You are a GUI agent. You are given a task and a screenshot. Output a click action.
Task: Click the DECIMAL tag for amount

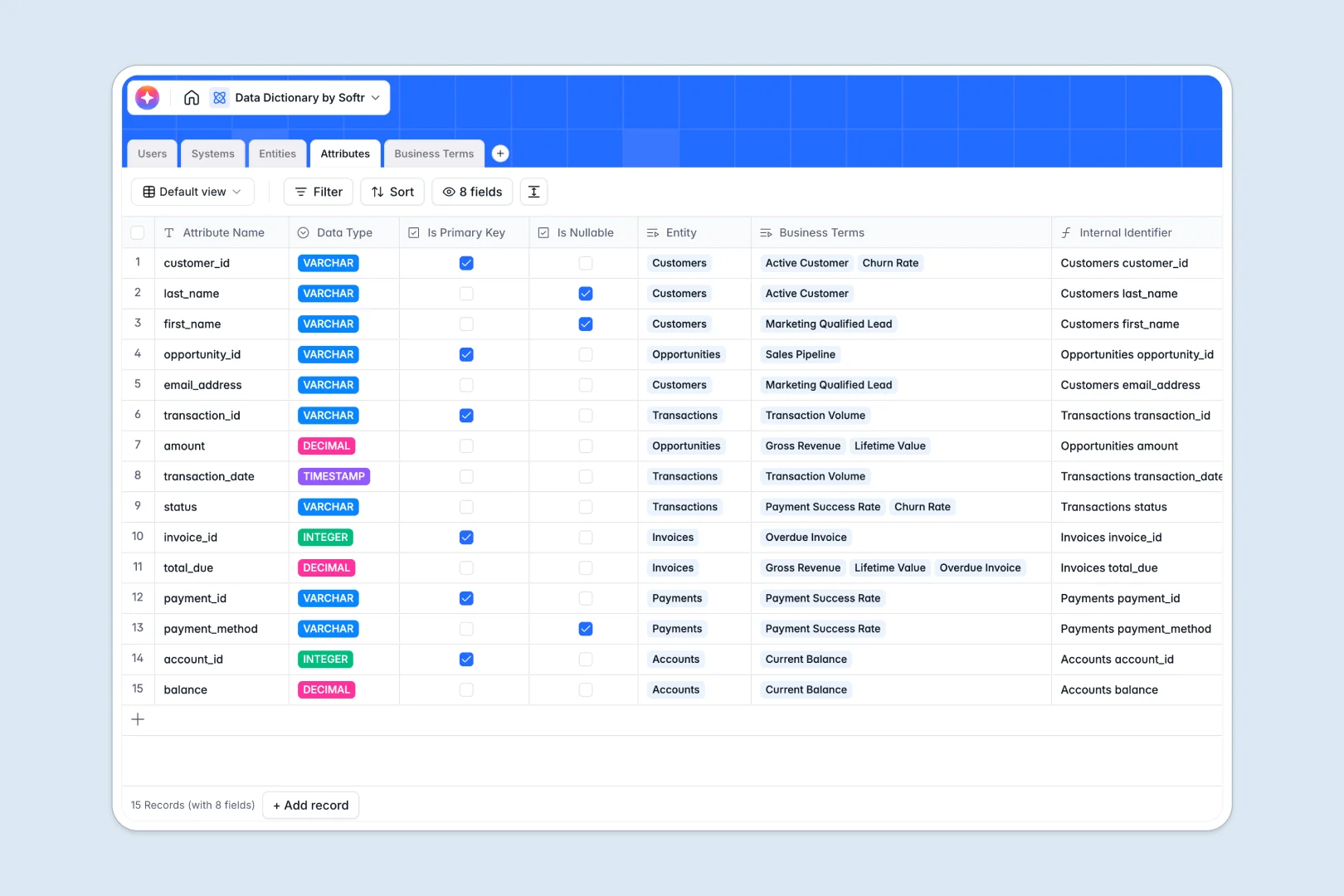pyautogui.click(x=327, y=446)
